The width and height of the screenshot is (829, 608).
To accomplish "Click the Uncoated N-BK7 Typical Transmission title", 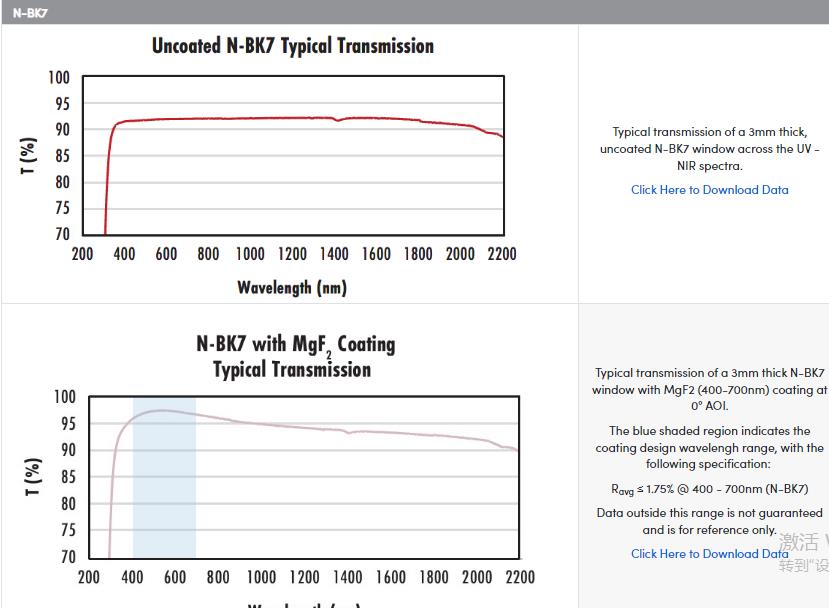I will pos(292,46).
